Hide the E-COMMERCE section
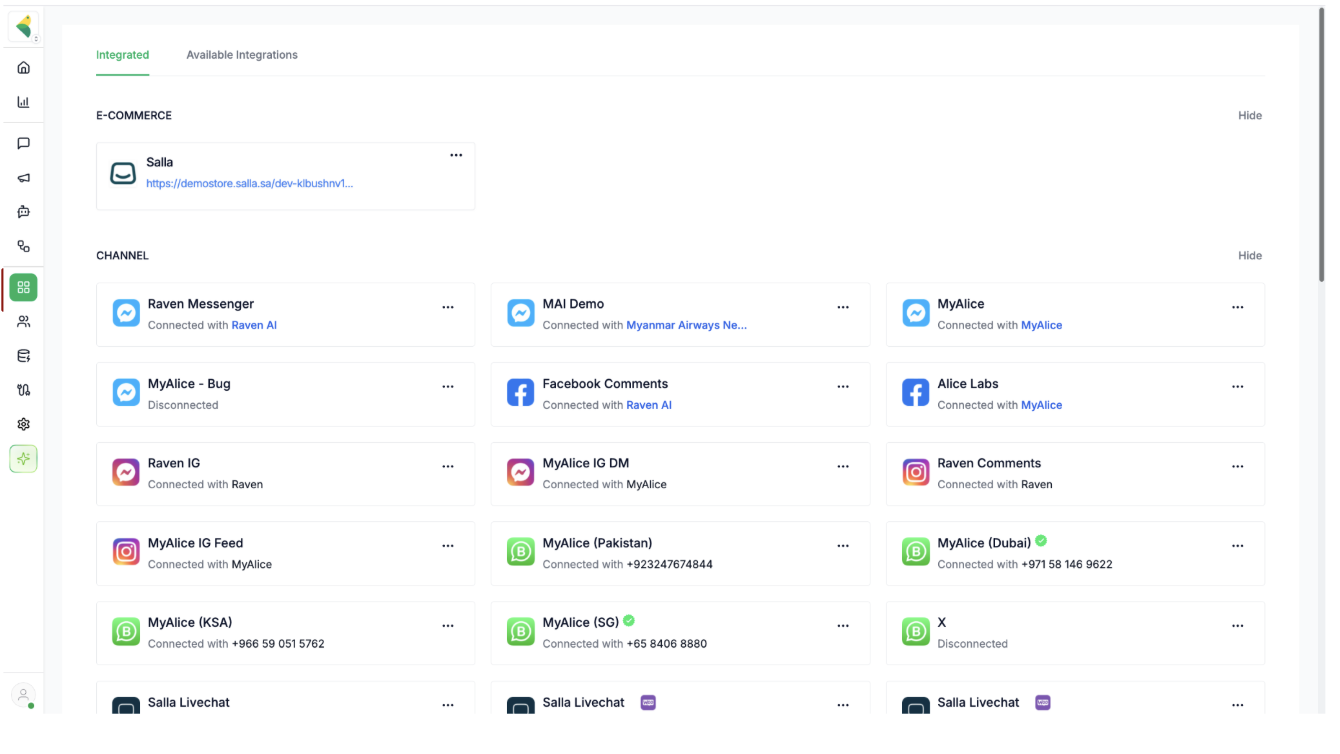This screenshot has width=1340, height=754. click(1250, 116)
